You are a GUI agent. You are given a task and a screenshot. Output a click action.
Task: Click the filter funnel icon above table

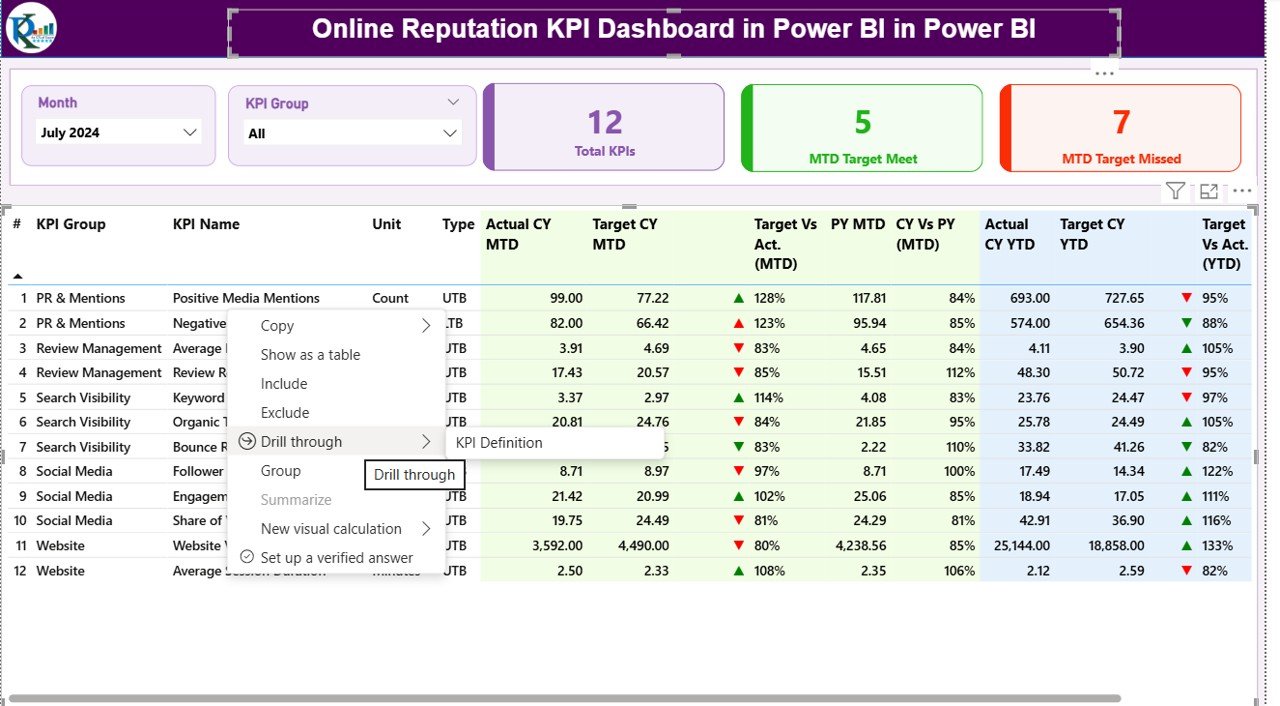click(x=1176, y=191)
